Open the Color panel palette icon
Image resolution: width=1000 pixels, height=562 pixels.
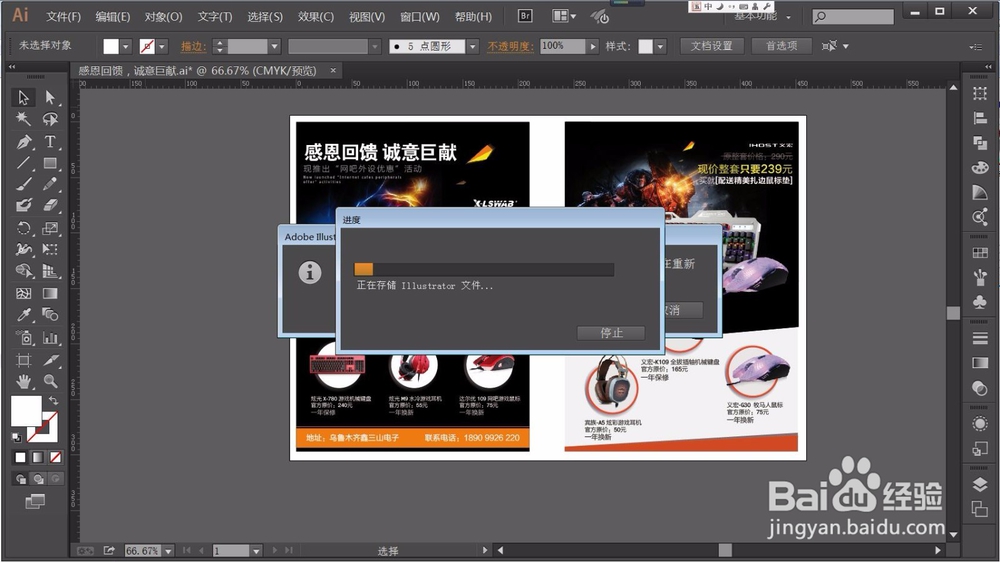(980, 168)
